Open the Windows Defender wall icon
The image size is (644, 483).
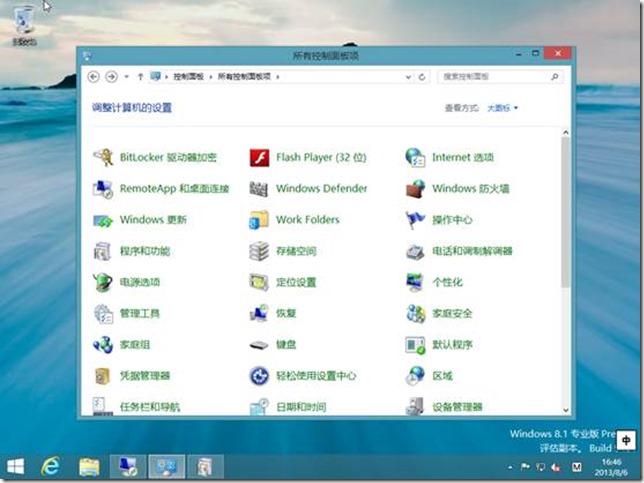(259, 189)
